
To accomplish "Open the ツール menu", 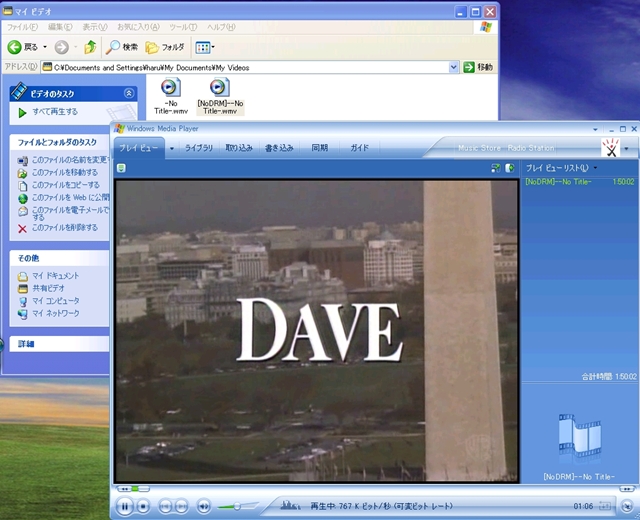I will pos(183,27).
